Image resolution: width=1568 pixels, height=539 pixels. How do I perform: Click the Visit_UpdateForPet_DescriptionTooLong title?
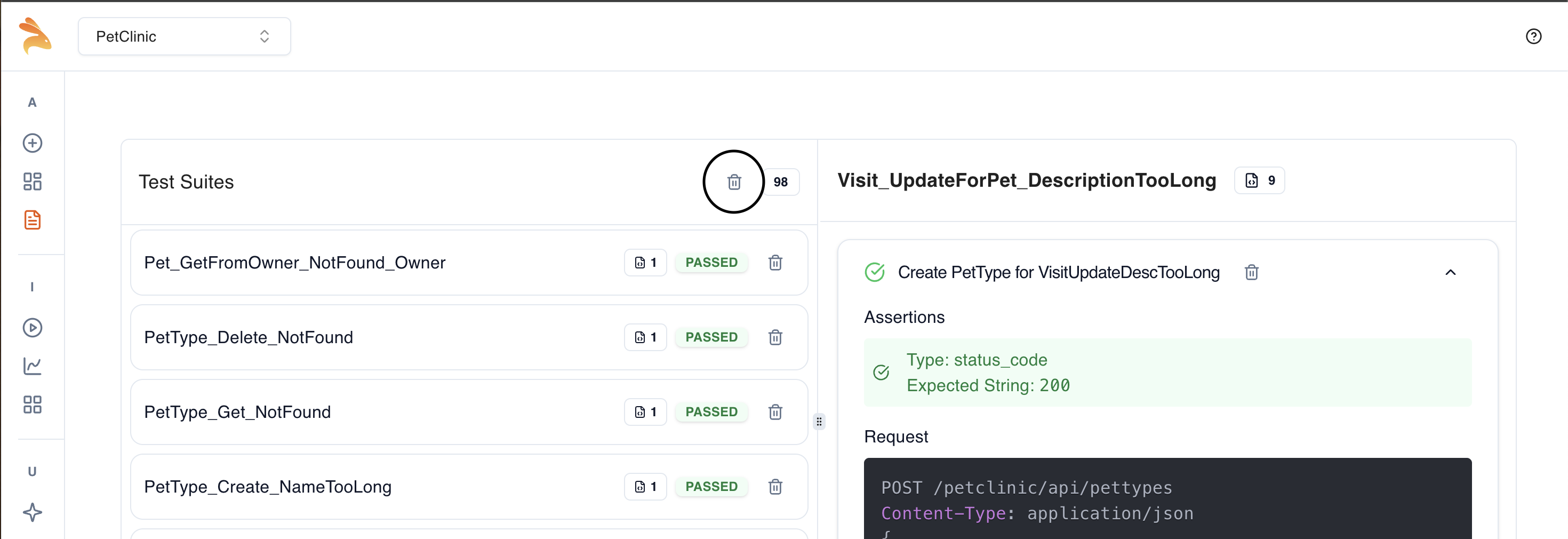point(1026,180)
